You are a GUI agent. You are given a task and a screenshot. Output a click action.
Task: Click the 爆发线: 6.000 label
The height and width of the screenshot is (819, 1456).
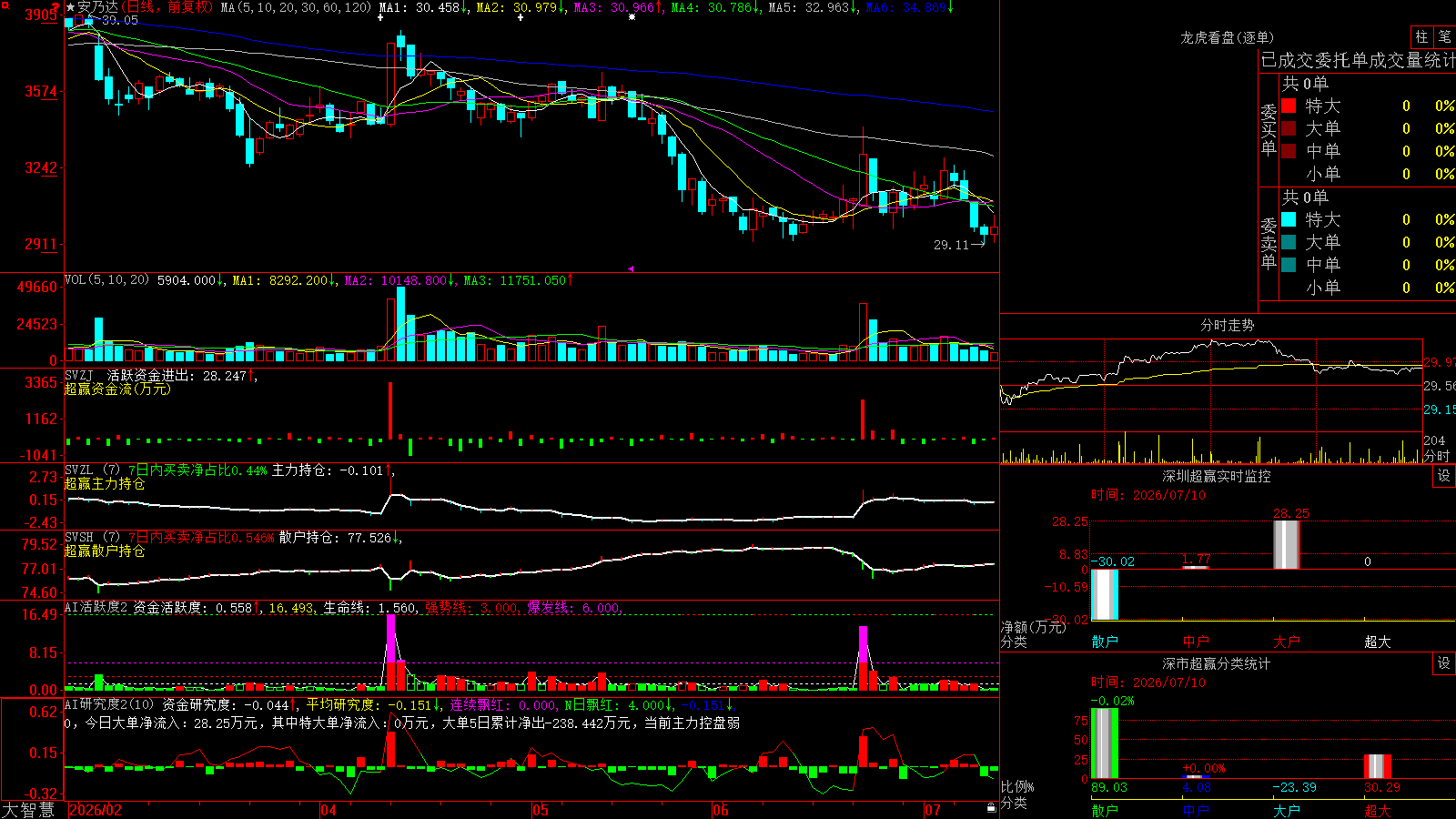(x=573, y=607)
